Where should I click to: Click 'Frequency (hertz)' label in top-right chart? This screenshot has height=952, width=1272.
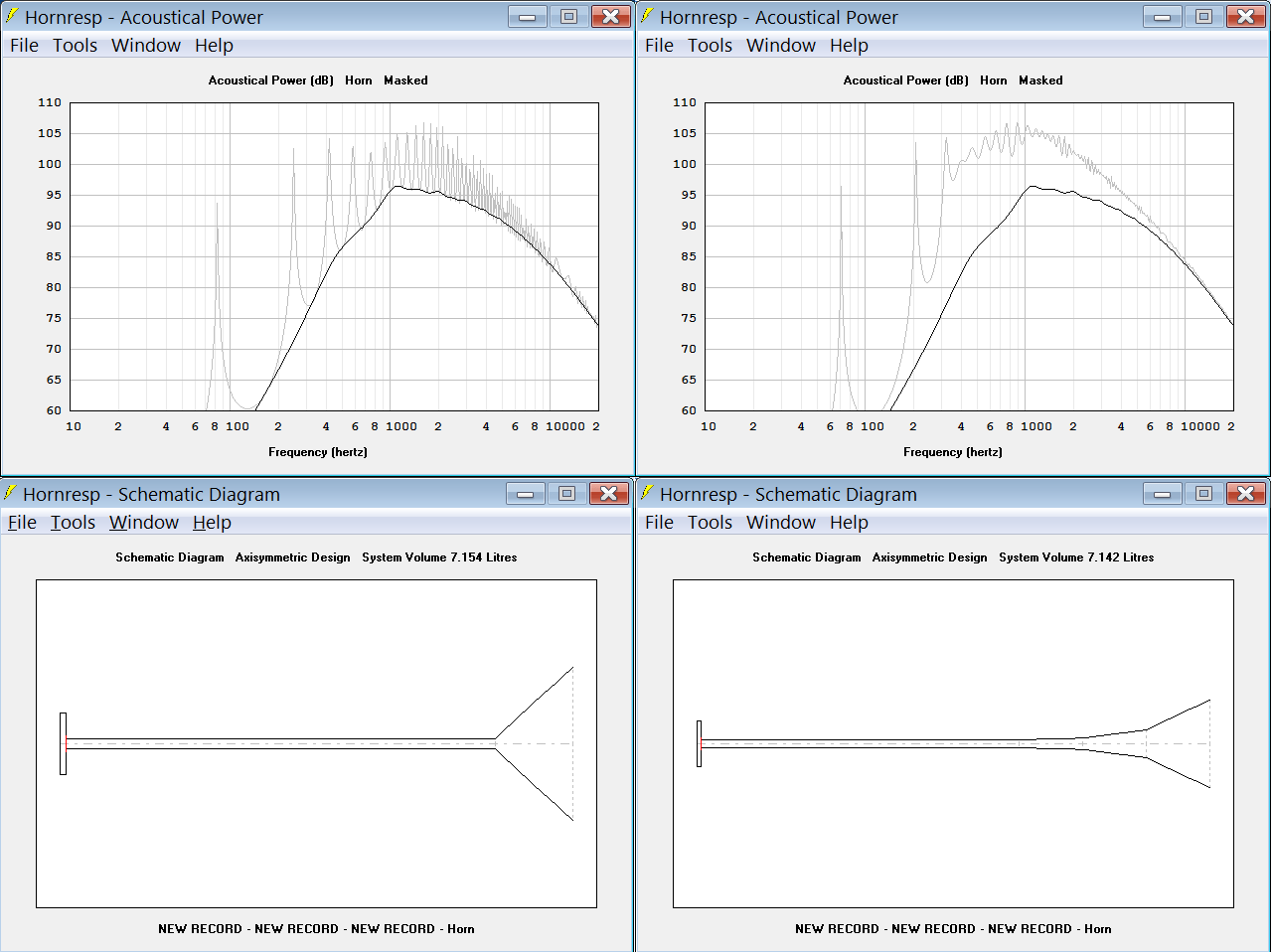953,452
